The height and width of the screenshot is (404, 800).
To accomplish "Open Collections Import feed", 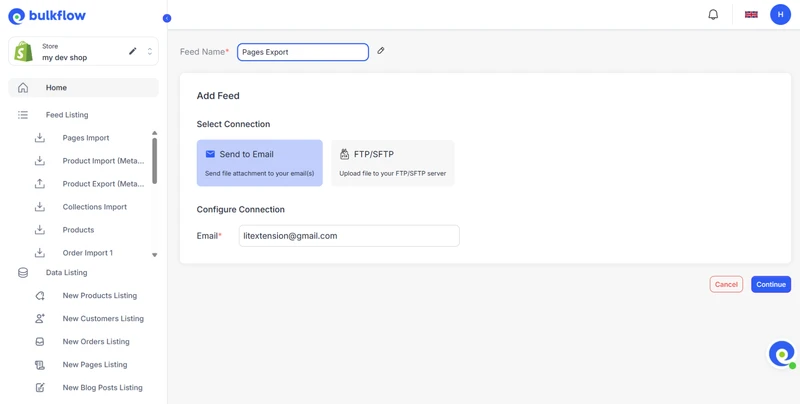I will coord(95,207).
